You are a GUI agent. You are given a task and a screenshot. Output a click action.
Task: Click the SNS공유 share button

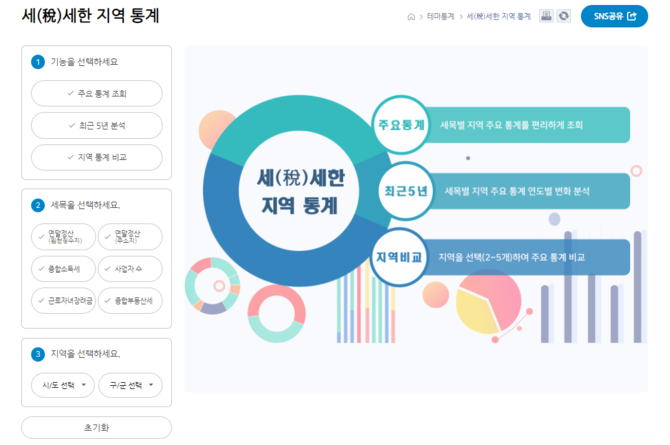(613, 17)
